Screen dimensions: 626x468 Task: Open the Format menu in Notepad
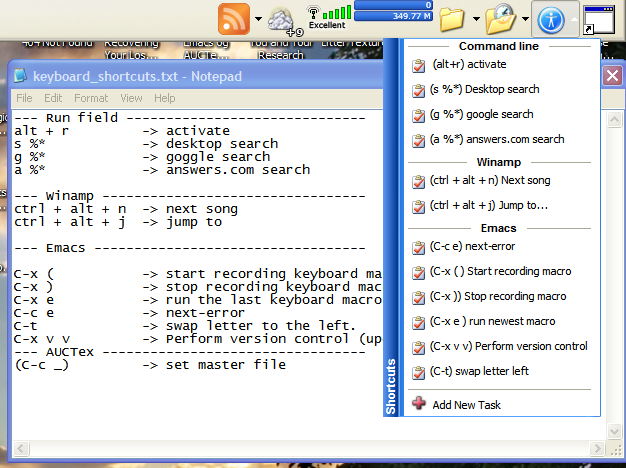coord(91,98)
